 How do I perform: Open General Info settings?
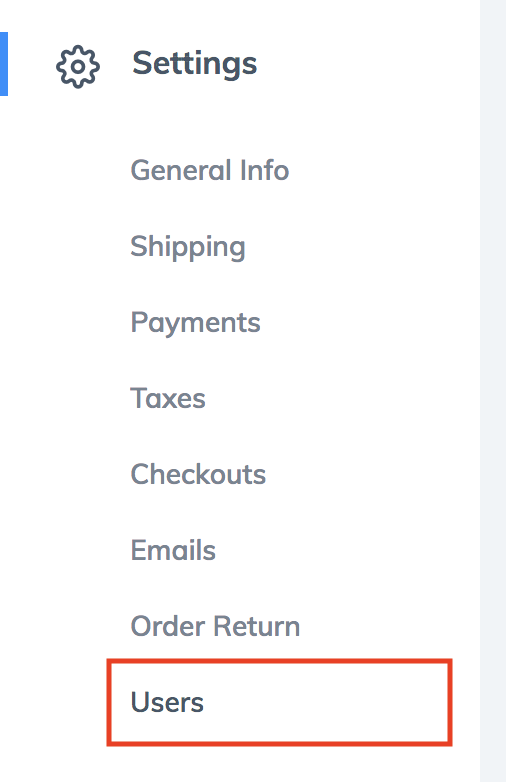(210, 170)
